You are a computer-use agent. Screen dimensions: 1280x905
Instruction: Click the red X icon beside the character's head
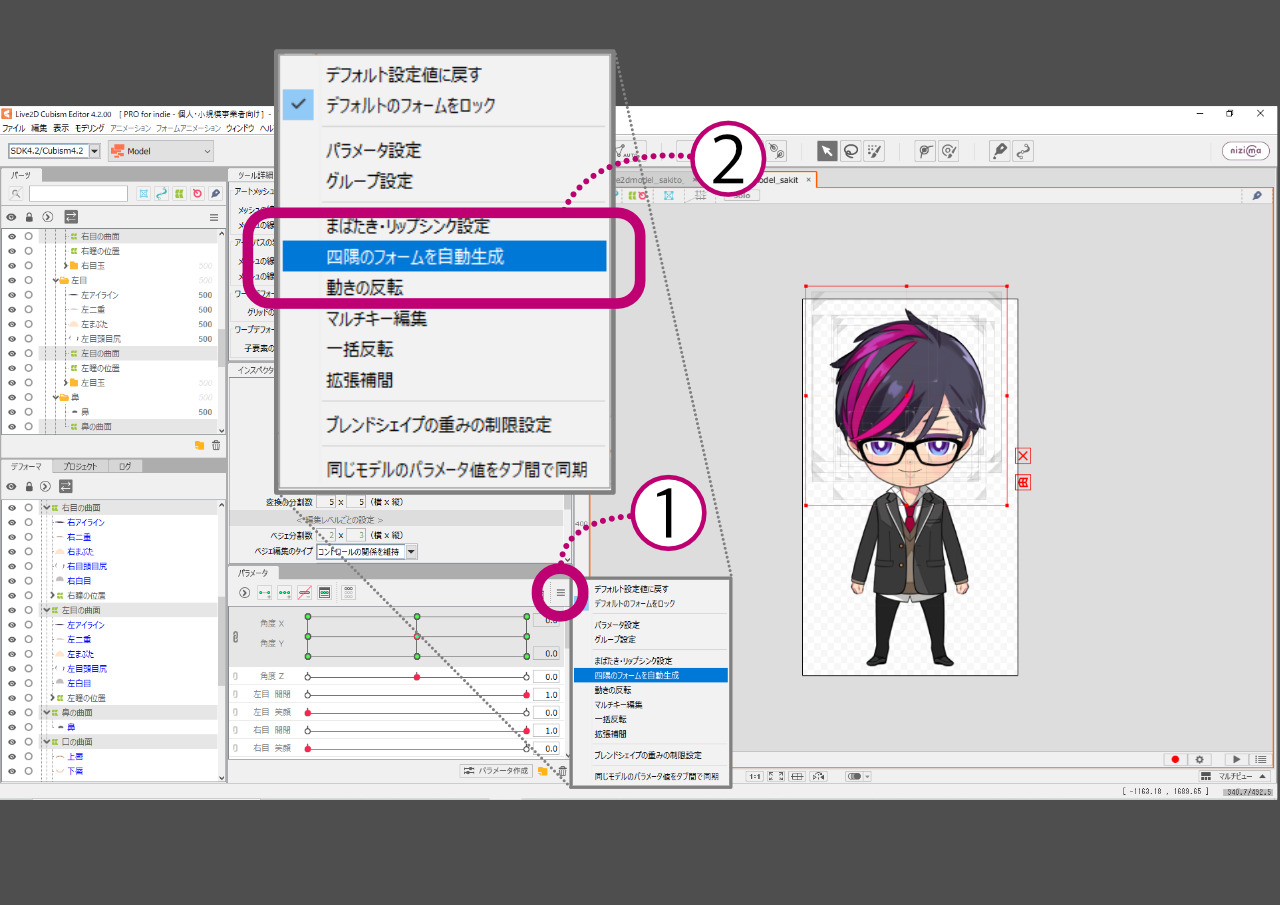click(1023, 456)
